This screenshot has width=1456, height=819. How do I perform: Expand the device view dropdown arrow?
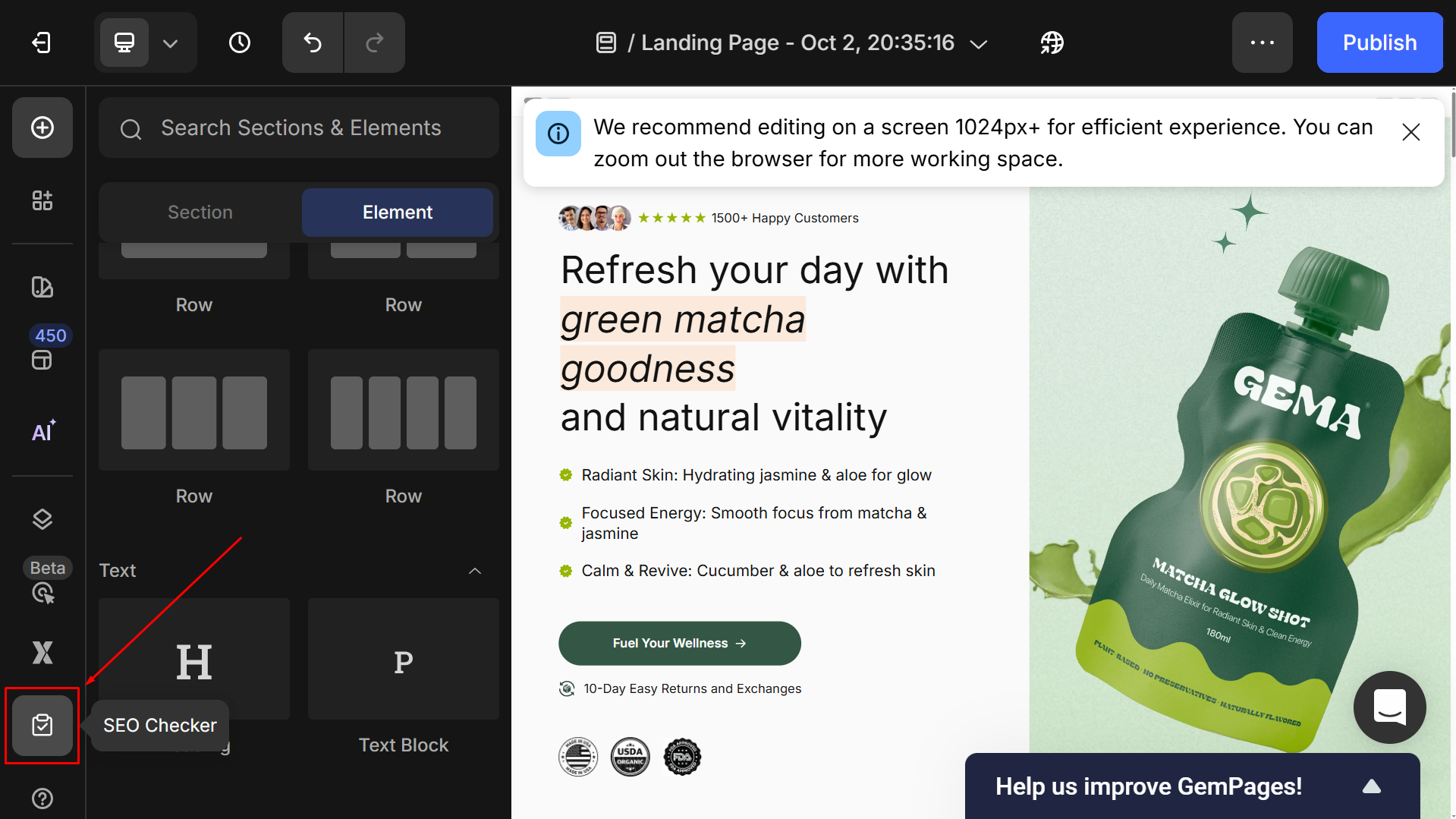coord(171,43)
